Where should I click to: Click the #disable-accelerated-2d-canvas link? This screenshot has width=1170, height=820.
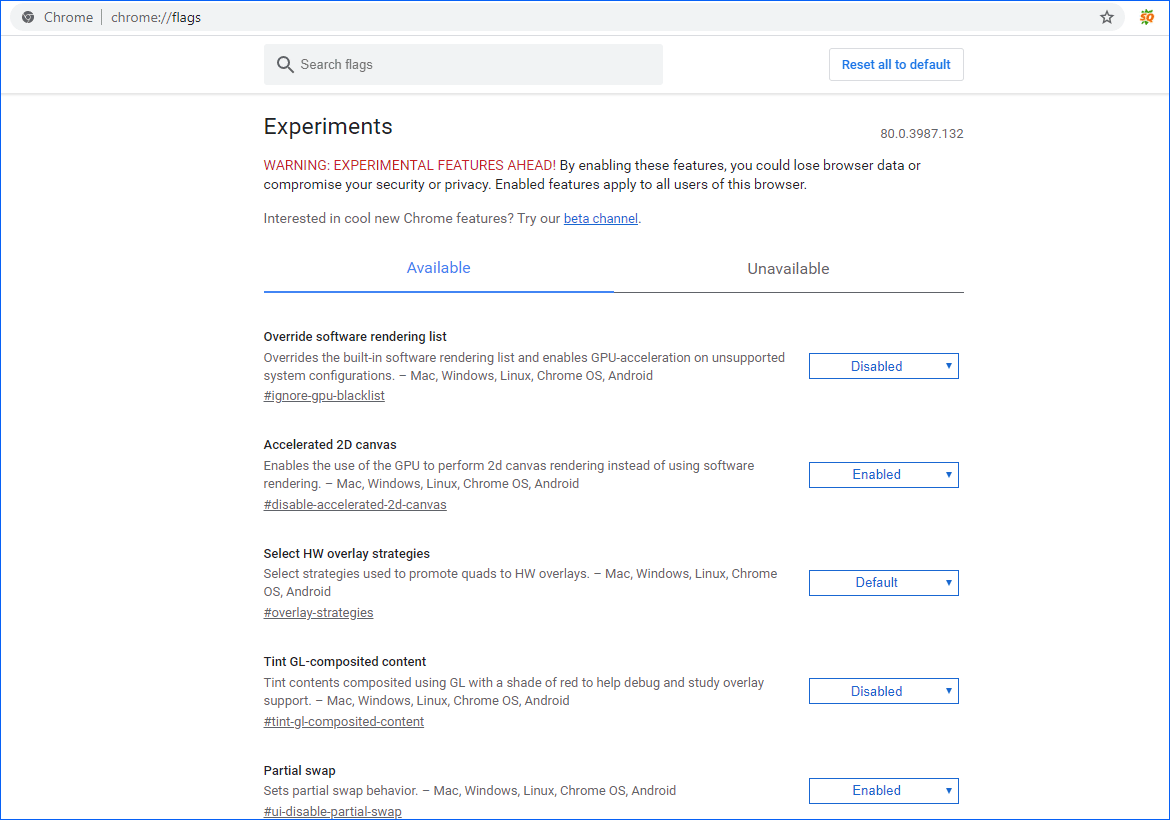(355, 505)
